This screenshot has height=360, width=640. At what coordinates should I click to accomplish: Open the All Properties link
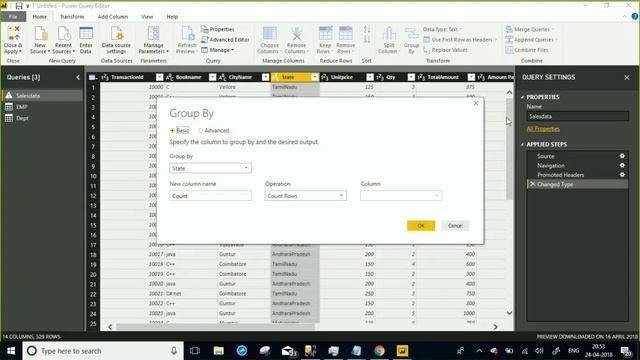(543, 129)
